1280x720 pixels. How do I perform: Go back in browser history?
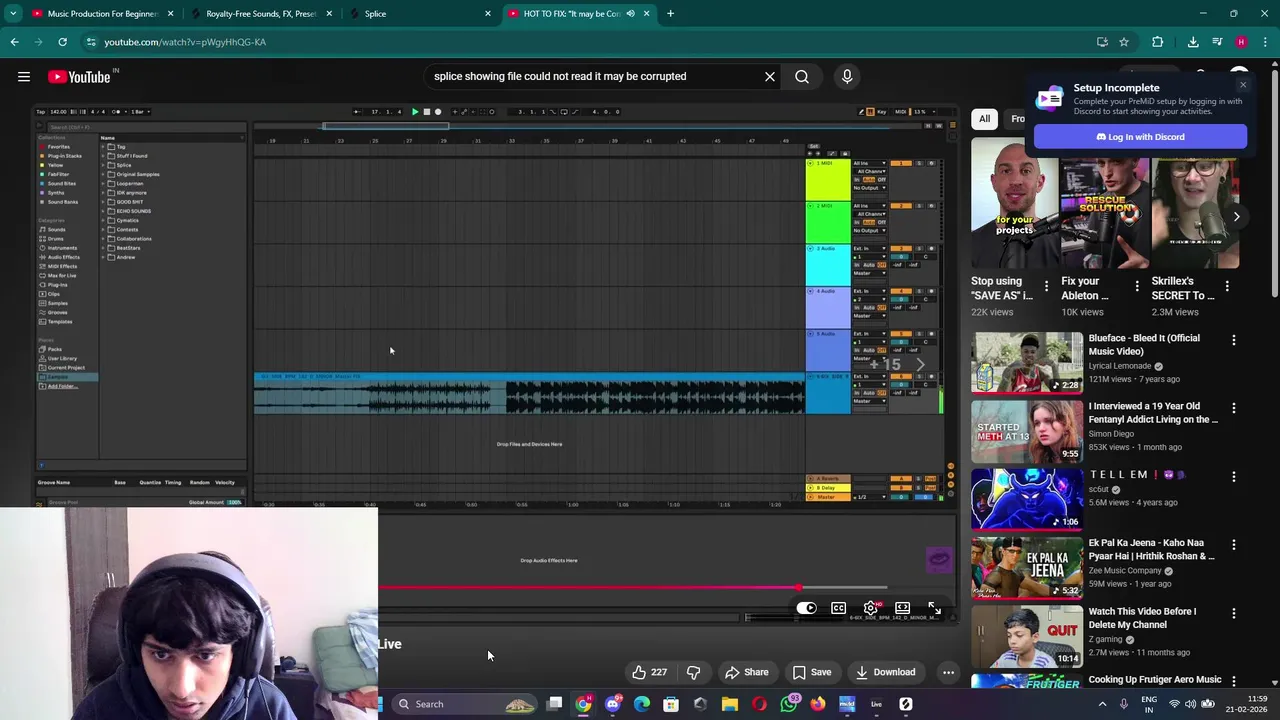[x=14, y=42]
